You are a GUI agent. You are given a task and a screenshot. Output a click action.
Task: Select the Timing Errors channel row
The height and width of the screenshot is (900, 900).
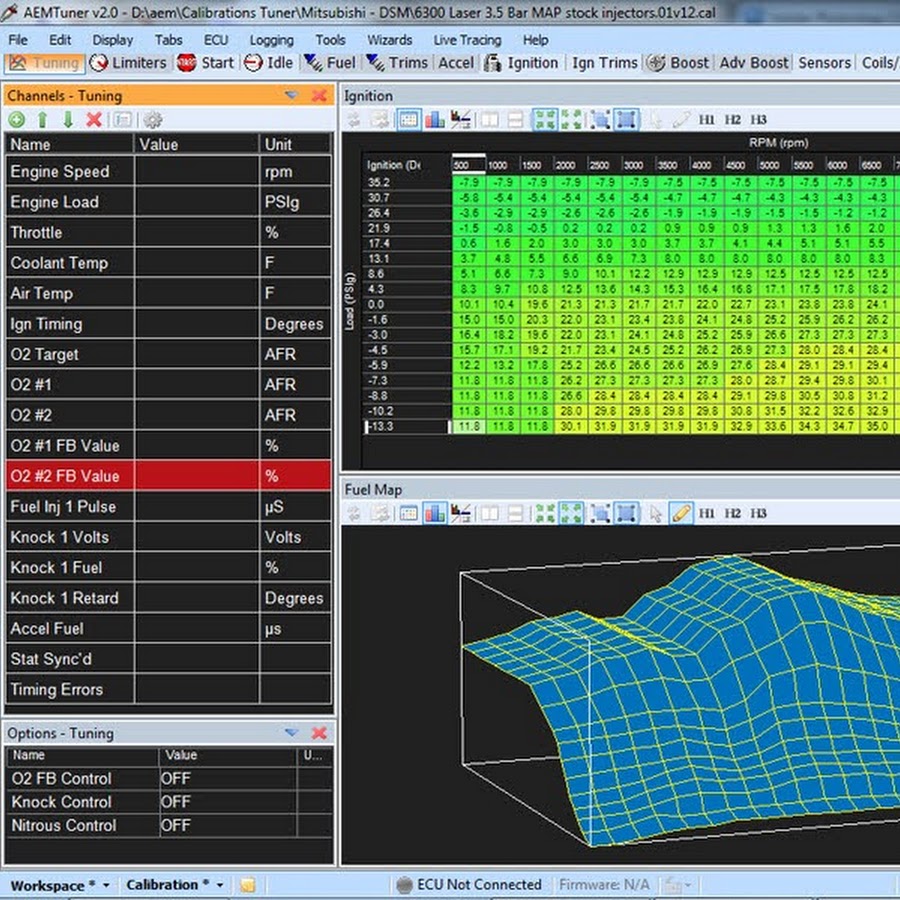pos(169,689)
